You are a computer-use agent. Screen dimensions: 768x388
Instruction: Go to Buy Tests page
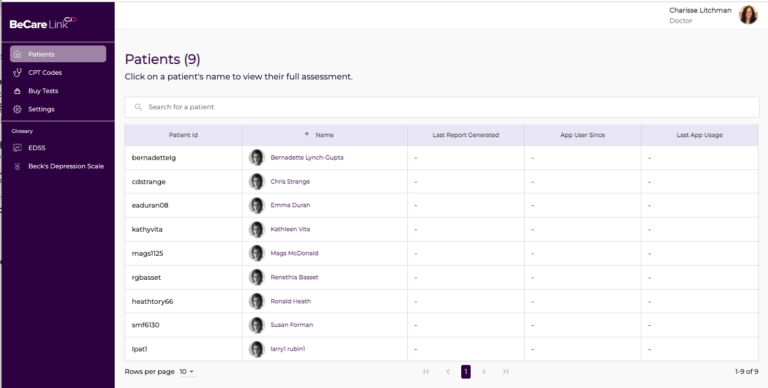point(43,91)
